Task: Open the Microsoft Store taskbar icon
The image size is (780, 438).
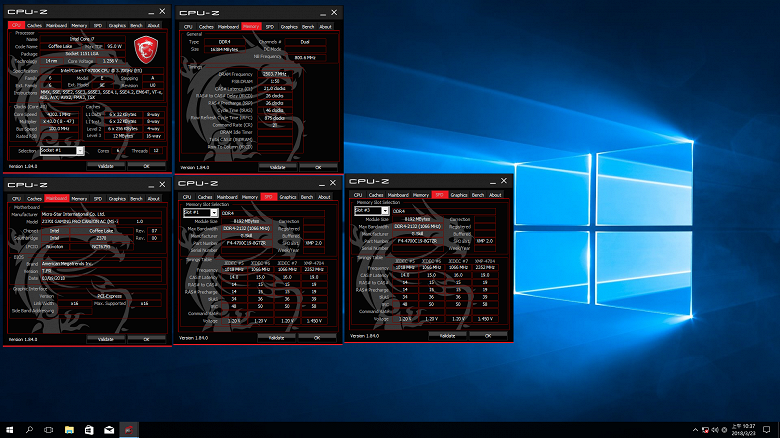Action: coord(87,430)
